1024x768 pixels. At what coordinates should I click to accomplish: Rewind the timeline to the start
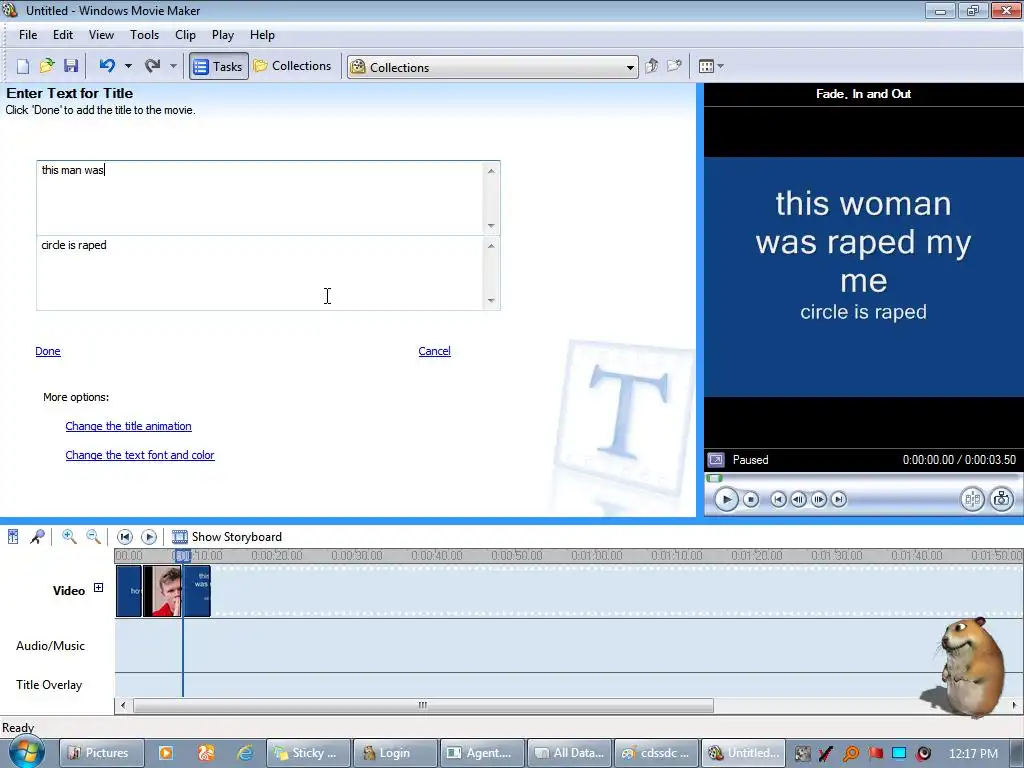pyautogui.click(x=125, y=537)
